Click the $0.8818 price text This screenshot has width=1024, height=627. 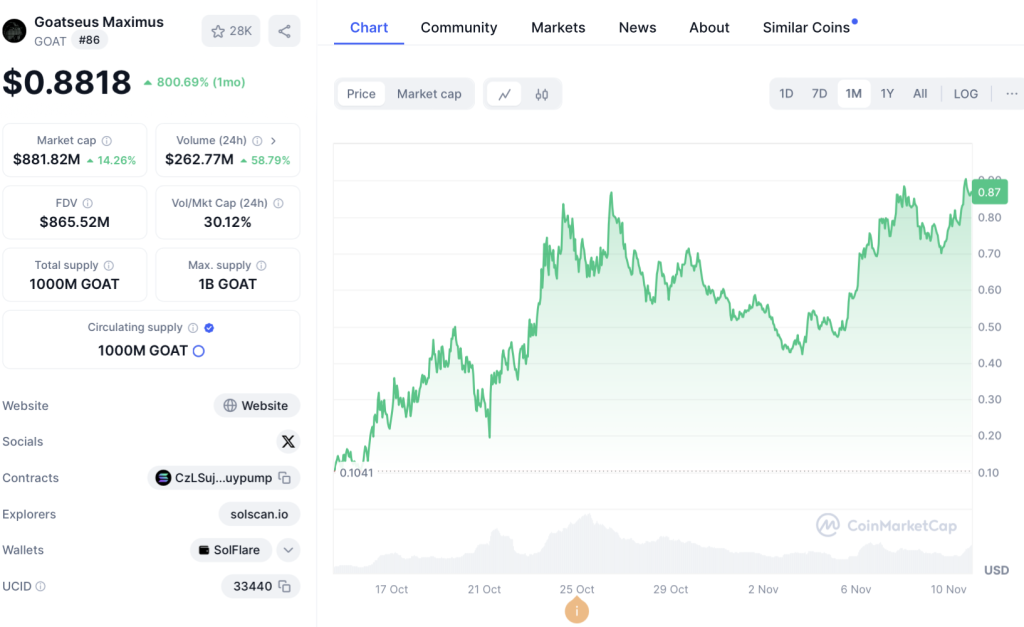(x=67, y=82)
